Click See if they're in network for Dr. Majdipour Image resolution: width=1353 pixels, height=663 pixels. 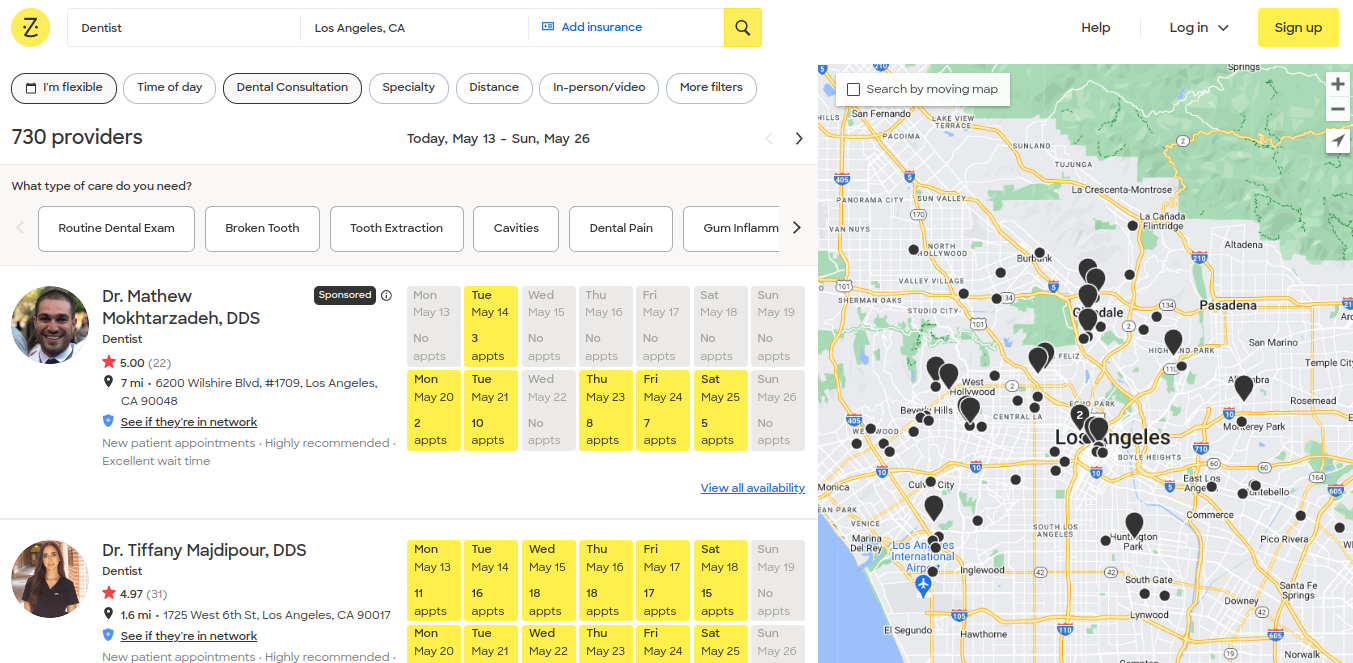tap(188, 635)
